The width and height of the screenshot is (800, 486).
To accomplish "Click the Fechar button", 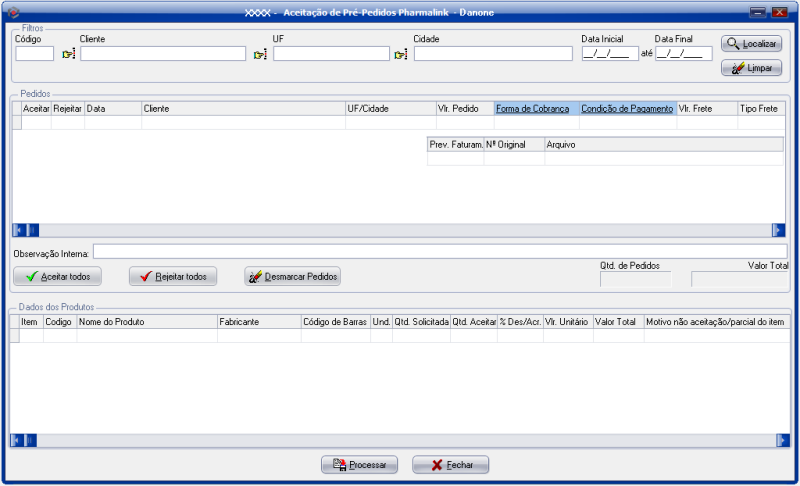I will [x=451, y=465].
